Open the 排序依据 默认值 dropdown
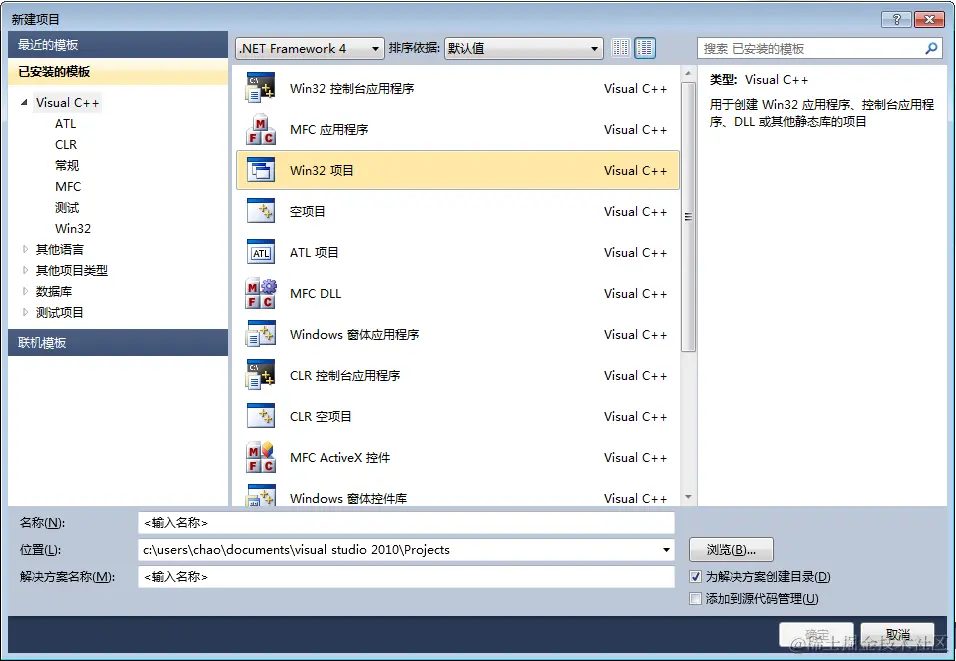The width and height of the screenshot is (956, 661). pos(523,48)
